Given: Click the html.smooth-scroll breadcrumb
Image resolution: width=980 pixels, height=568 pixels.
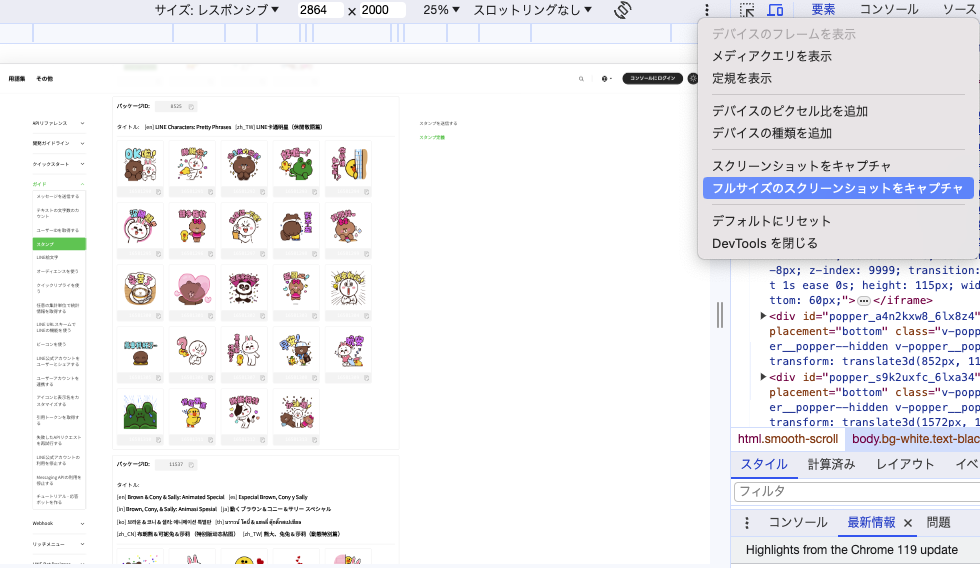Looking at the screenshot, I should [x=788, y=439].
